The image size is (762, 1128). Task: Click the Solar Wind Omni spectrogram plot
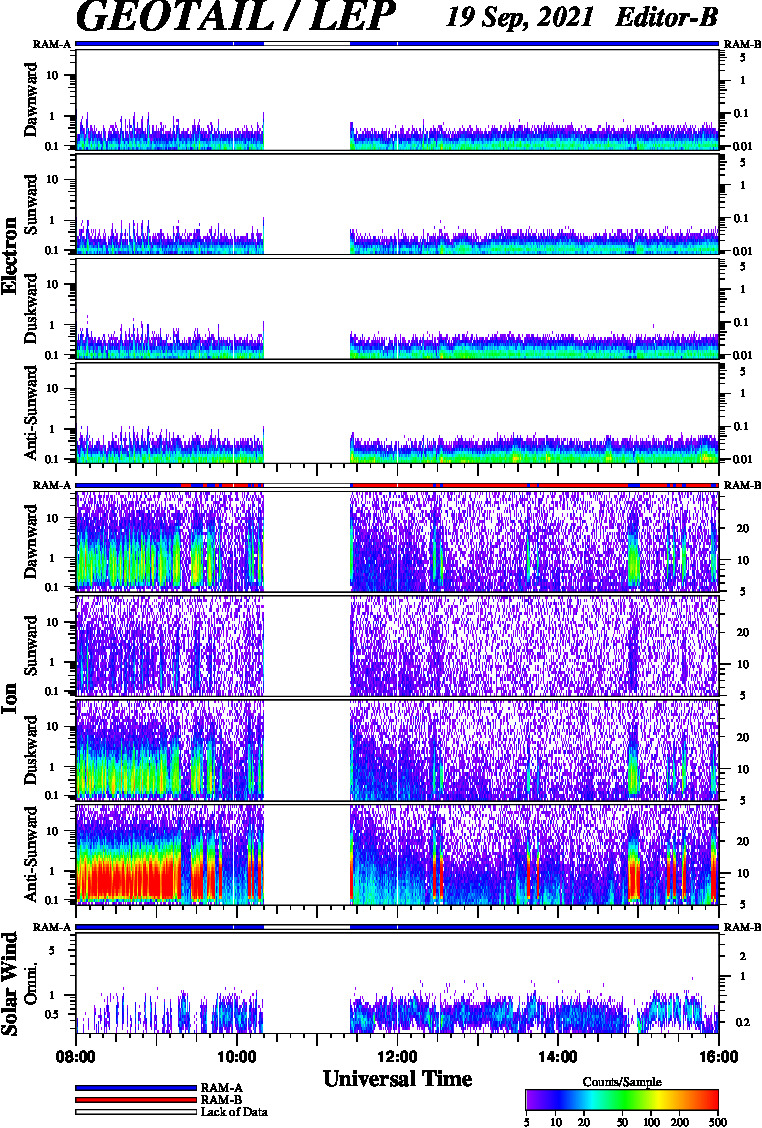pyautogui.click(x=397, y=984)
